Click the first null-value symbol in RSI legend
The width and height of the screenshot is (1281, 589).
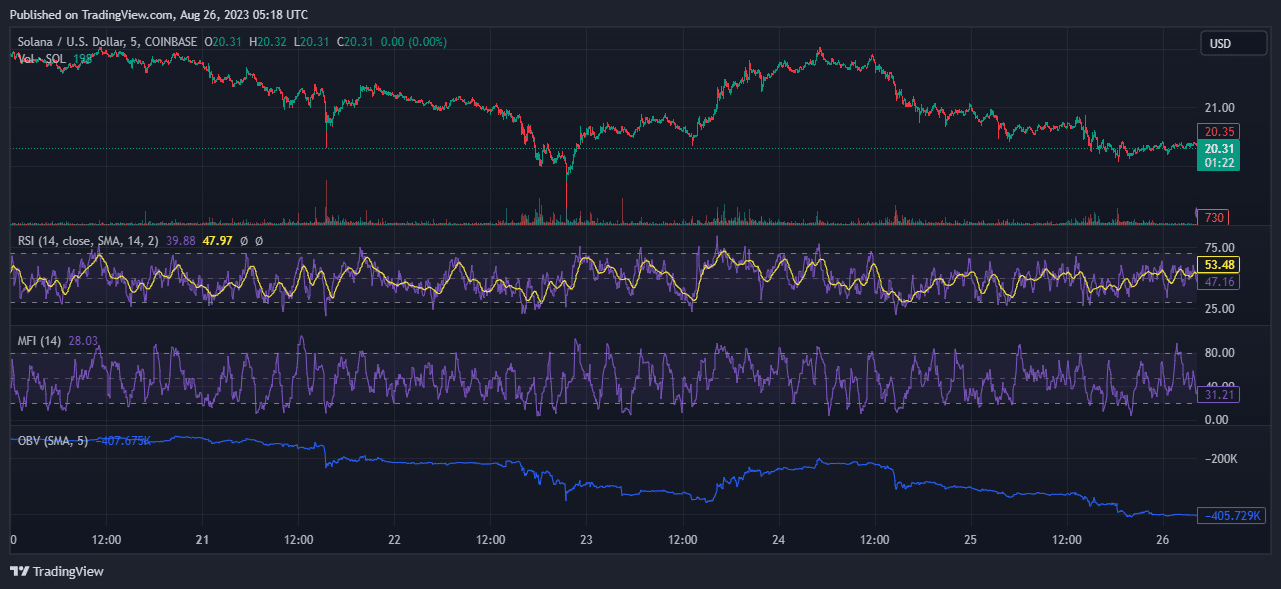[x=245, y=241]
